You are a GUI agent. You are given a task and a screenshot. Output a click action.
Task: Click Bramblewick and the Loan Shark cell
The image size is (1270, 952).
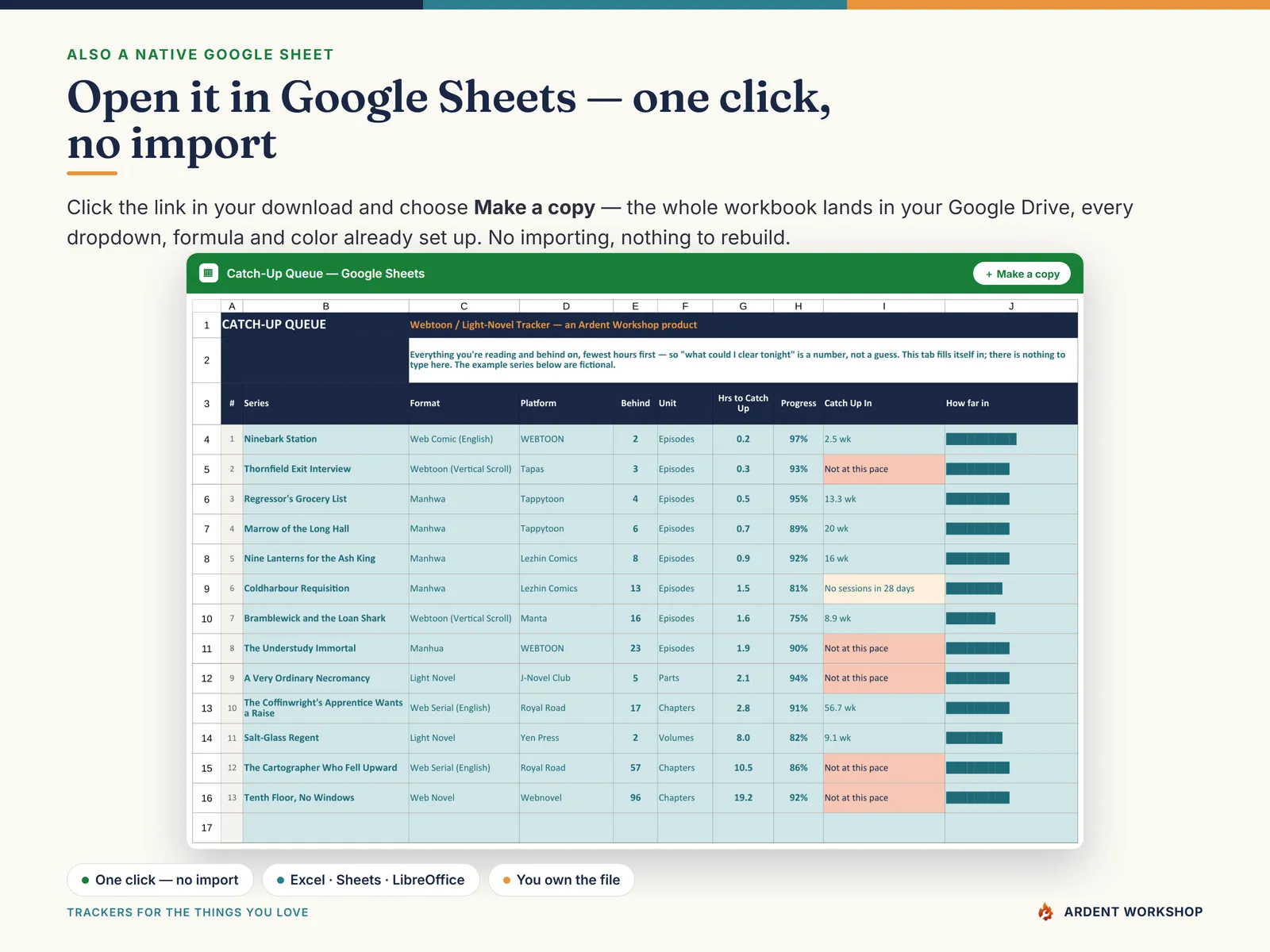pos(325,618)
